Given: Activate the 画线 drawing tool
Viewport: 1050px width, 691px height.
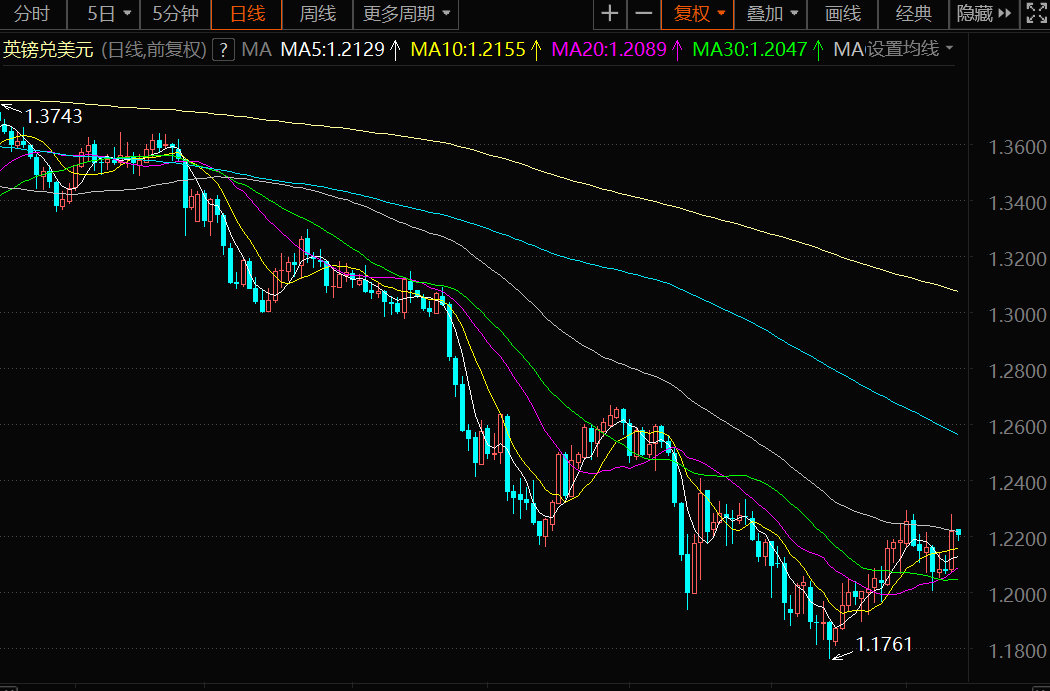Looking at the screenshot, I should (x=842, y=13).
